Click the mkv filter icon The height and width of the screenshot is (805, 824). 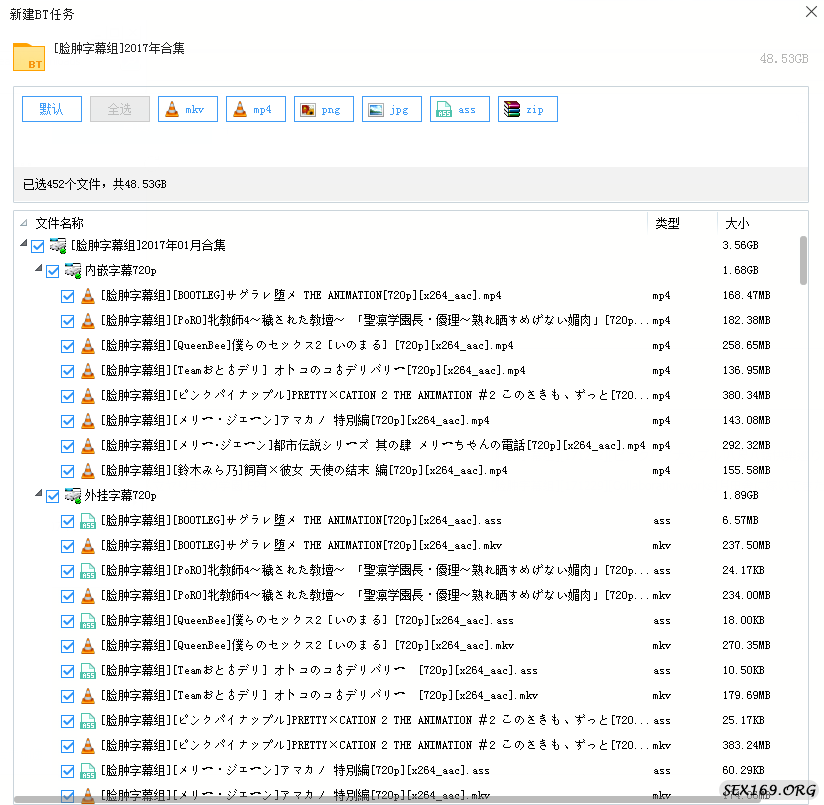pyautogui.click(x=172, y=110)
